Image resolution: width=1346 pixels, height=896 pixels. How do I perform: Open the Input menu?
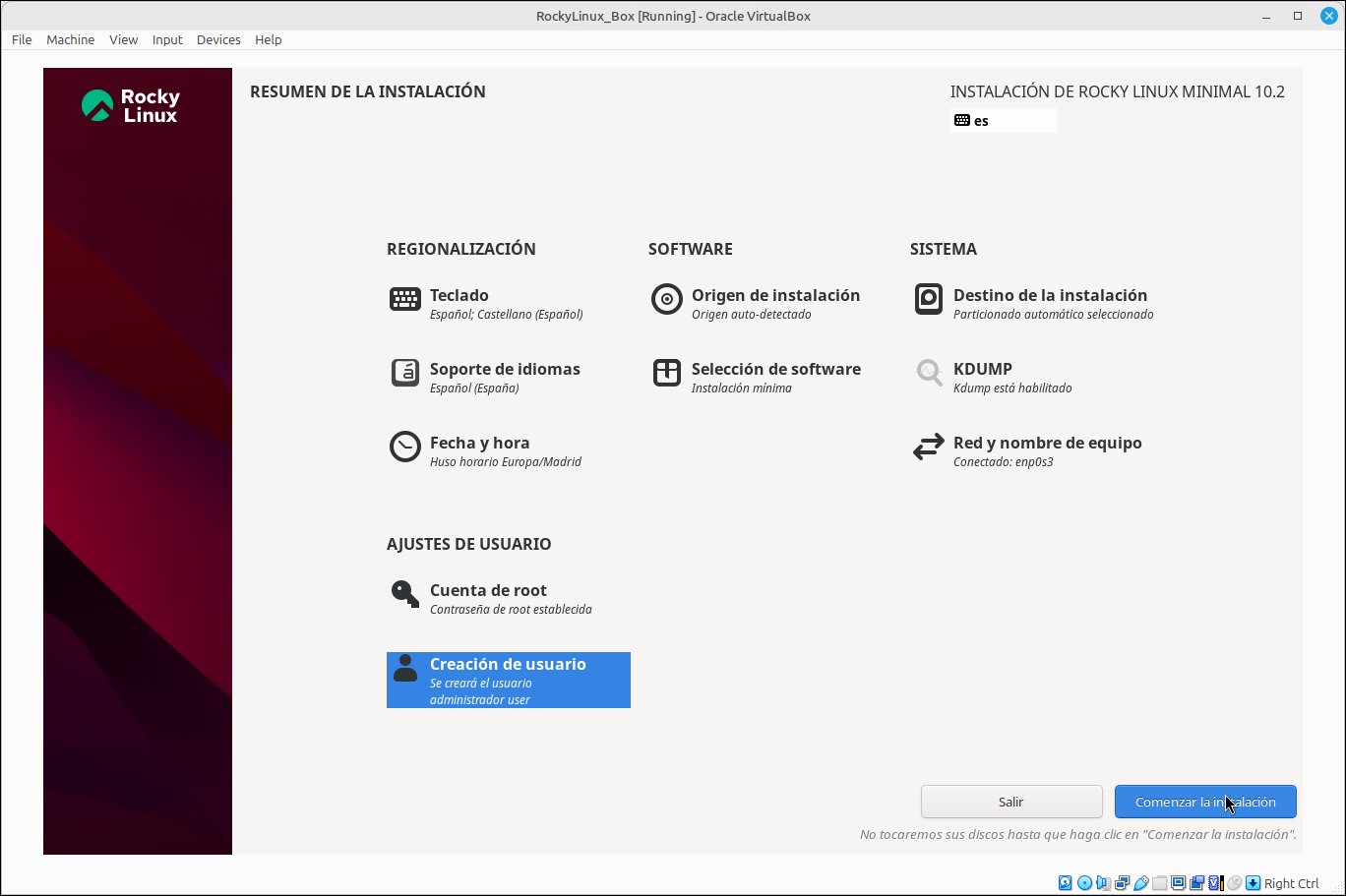coord(167,39)
